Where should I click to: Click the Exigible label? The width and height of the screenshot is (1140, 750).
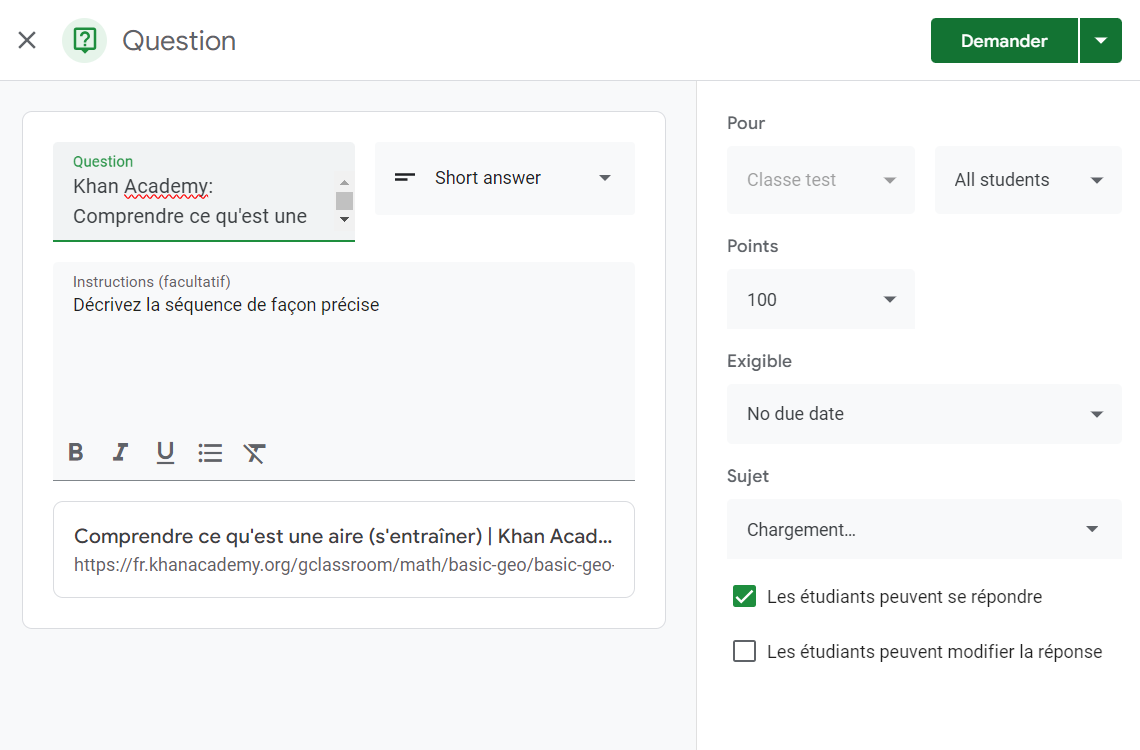tap(759, 361)
